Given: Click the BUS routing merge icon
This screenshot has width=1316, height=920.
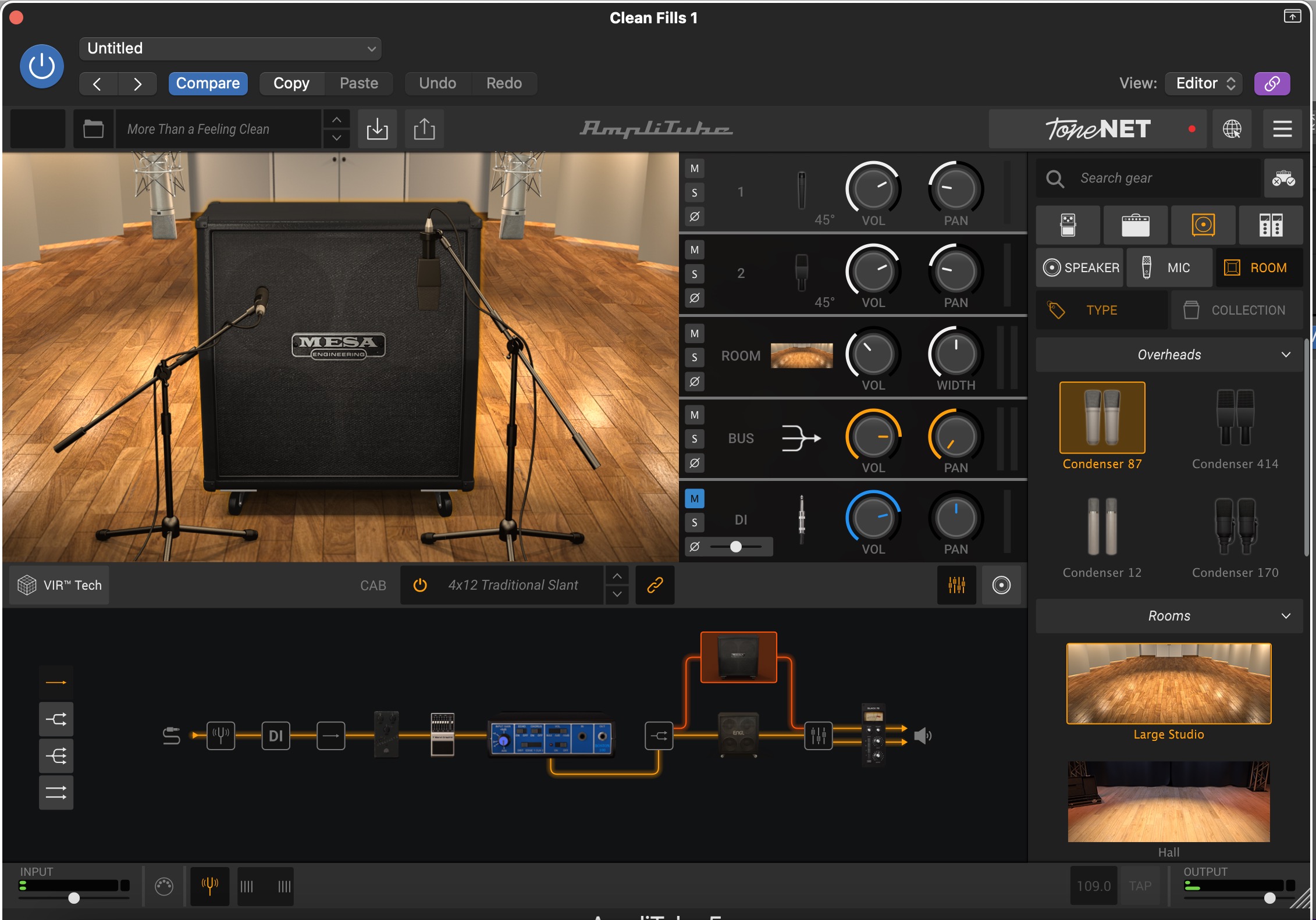Looking at the screenshot, I should [x=801, y=438].
